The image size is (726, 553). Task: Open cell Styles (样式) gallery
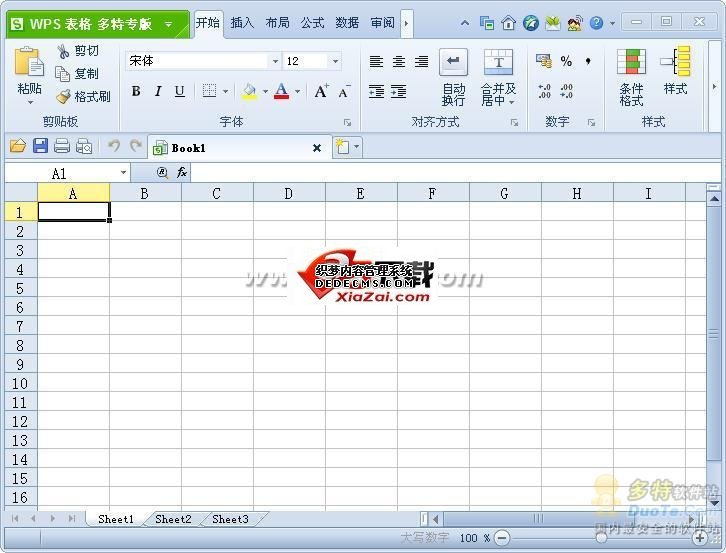[x=676, y=70]
